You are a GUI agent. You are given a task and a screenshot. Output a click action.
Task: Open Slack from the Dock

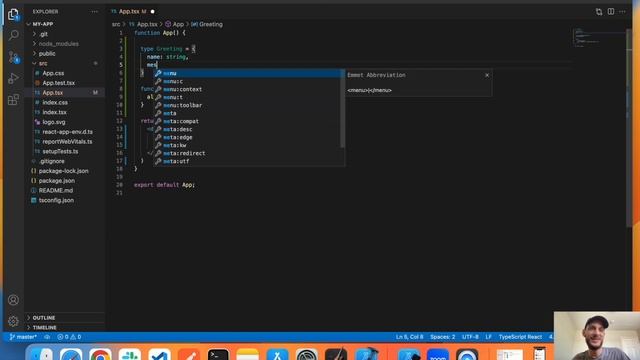click(130, 354)
